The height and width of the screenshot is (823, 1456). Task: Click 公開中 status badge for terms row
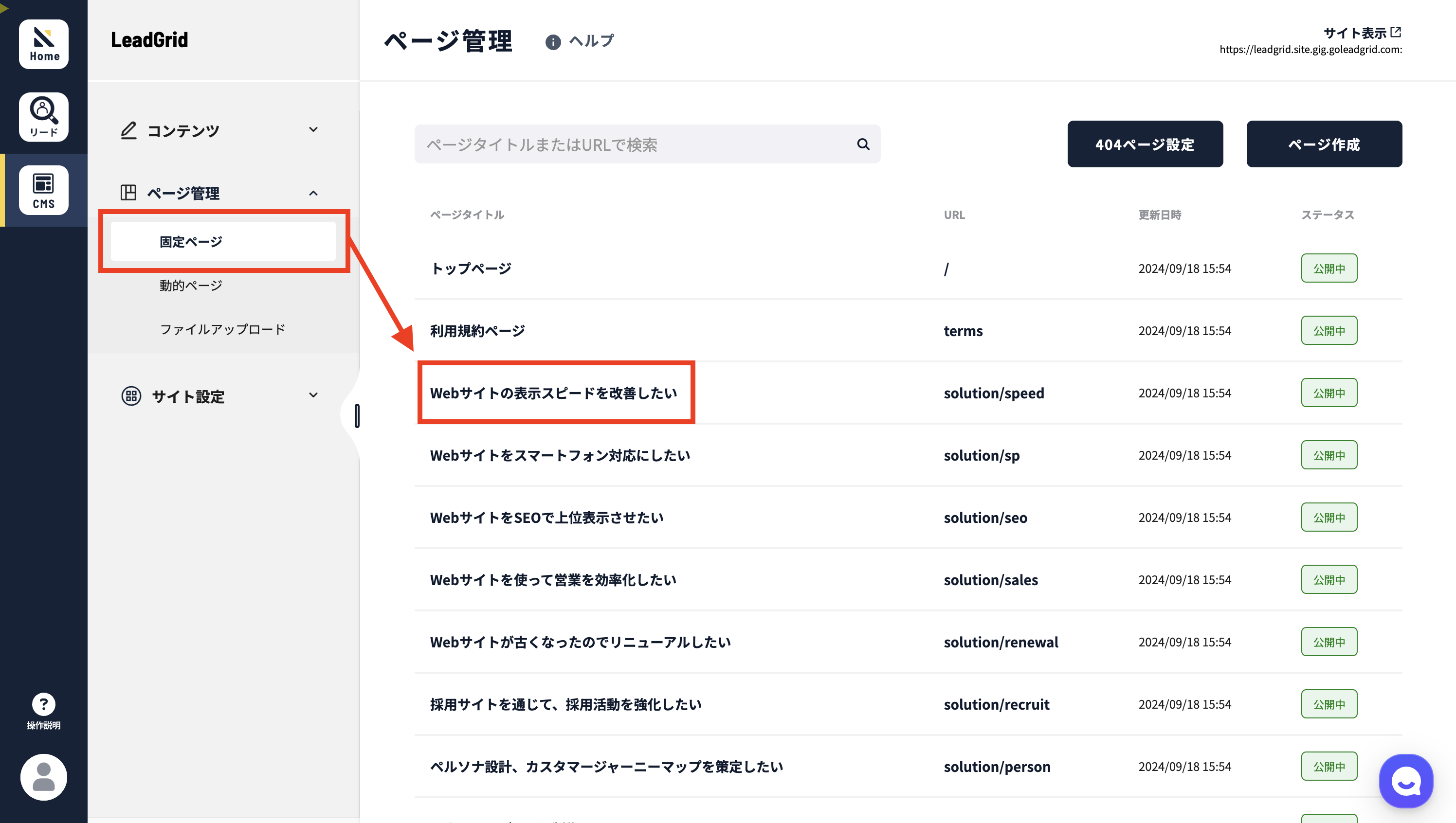coord(1329,331)
